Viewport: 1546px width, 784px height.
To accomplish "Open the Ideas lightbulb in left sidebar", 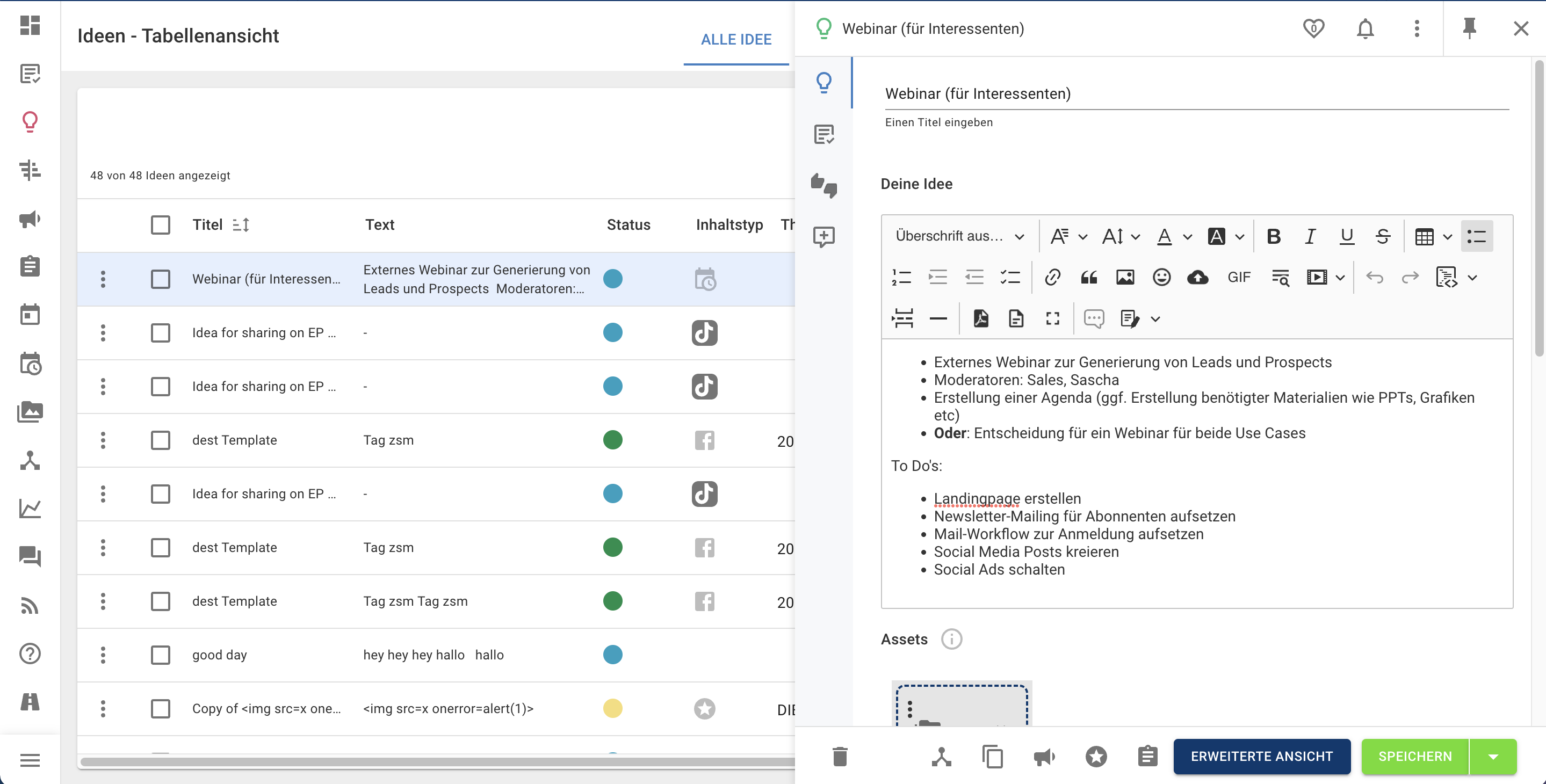I will pyautogui.click(x=30, y=122).
